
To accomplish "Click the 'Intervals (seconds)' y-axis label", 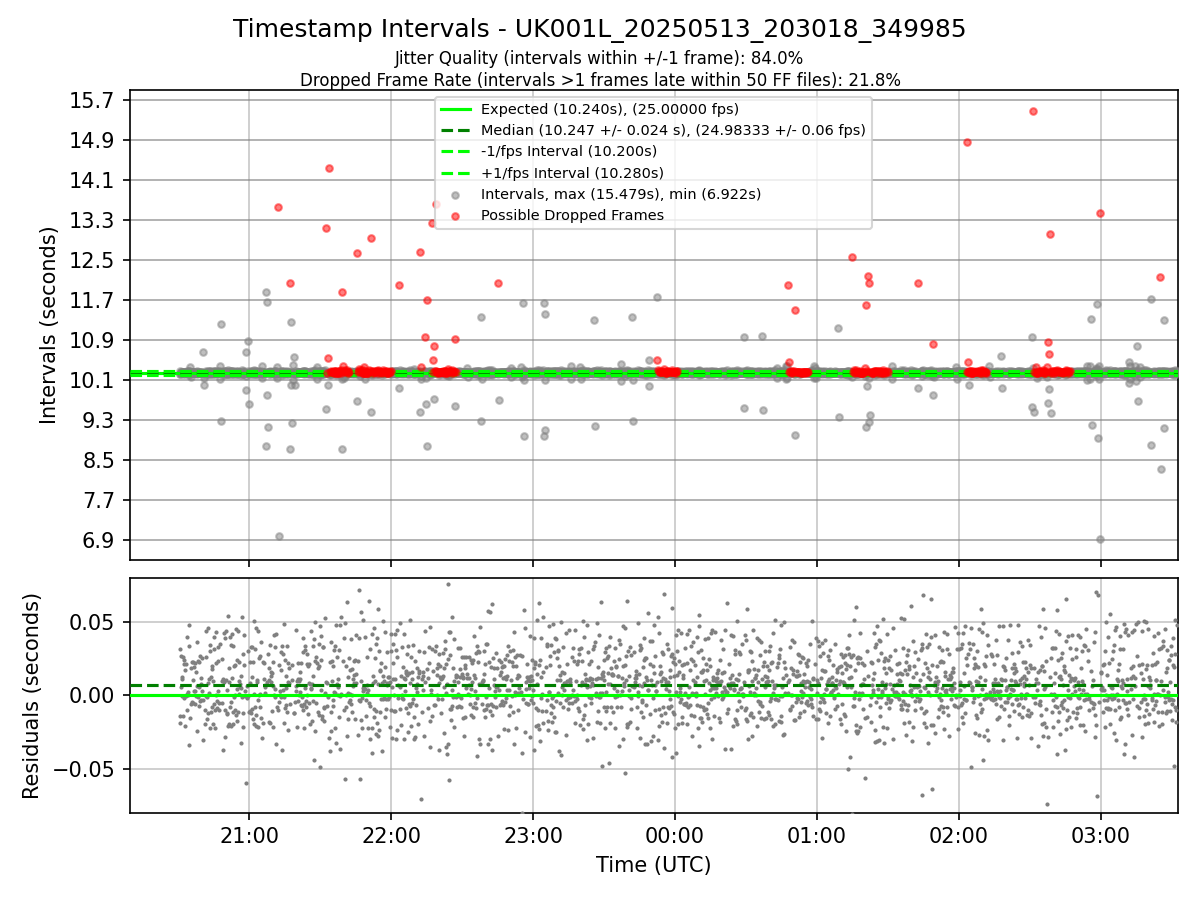I will (49, 325).
